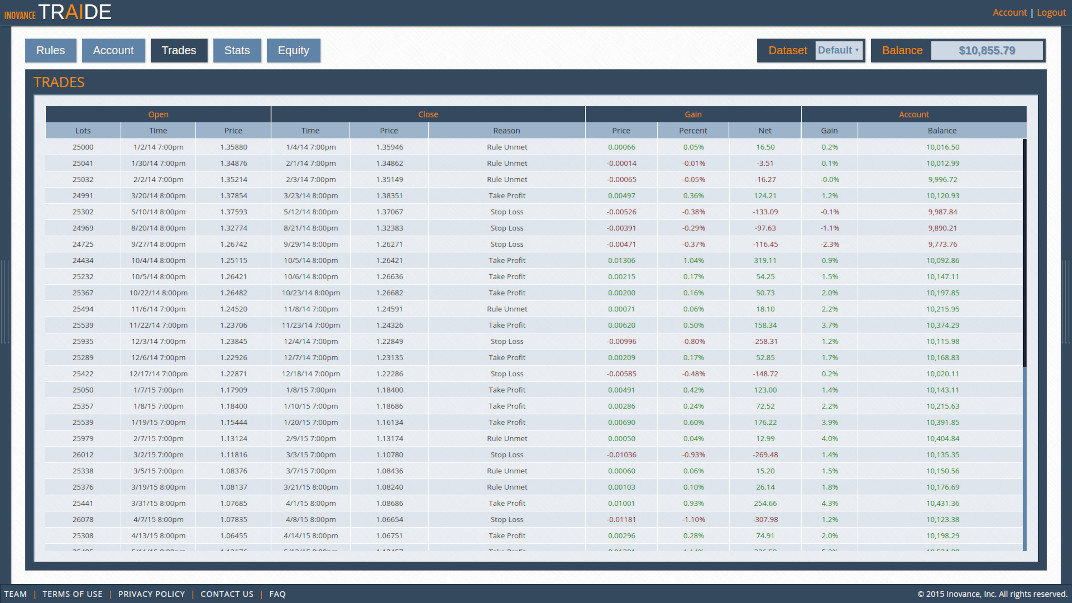This screenshot has height=603, width=1072.
Task: Open the Equity tab
Action: [x=293, y=50]
